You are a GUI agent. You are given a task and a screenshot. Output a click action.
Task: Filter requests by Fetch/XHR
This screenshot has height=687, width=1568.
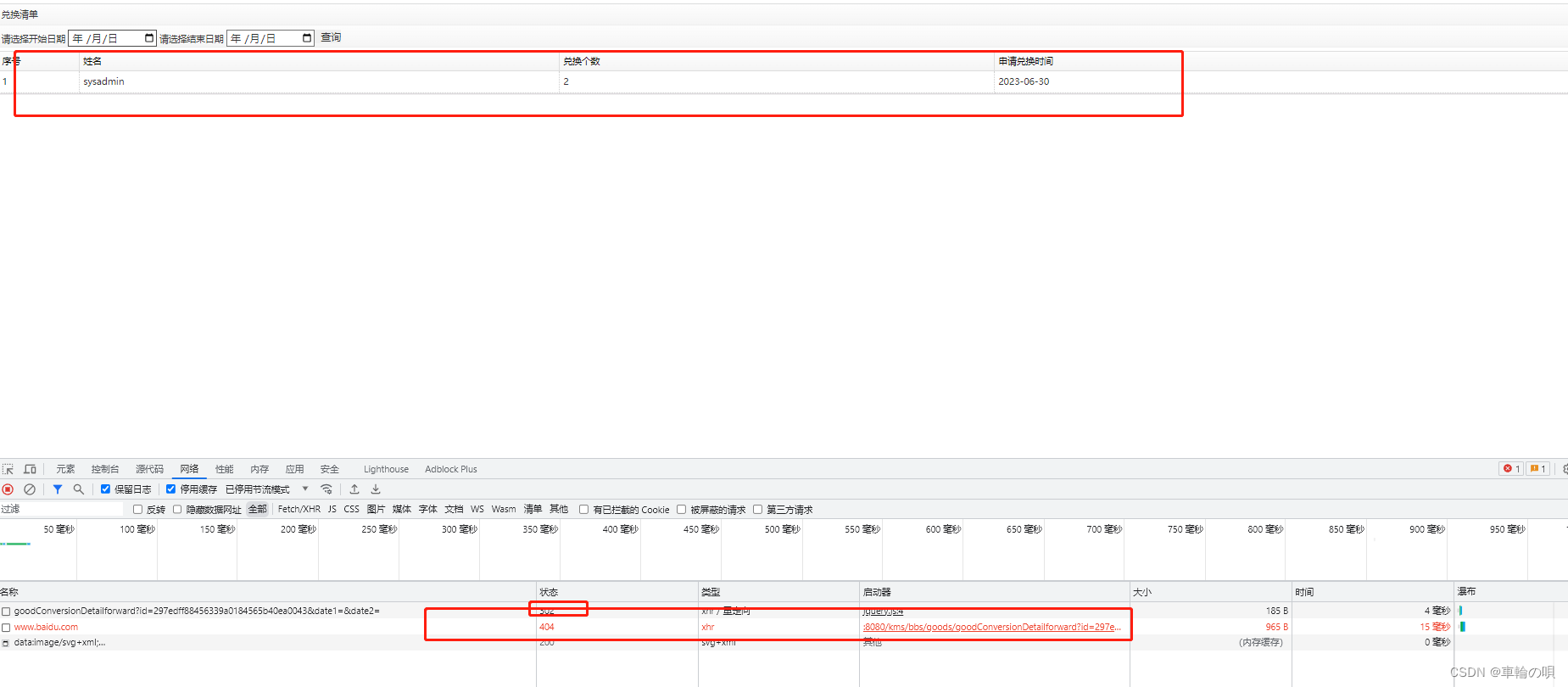point(299,510)
